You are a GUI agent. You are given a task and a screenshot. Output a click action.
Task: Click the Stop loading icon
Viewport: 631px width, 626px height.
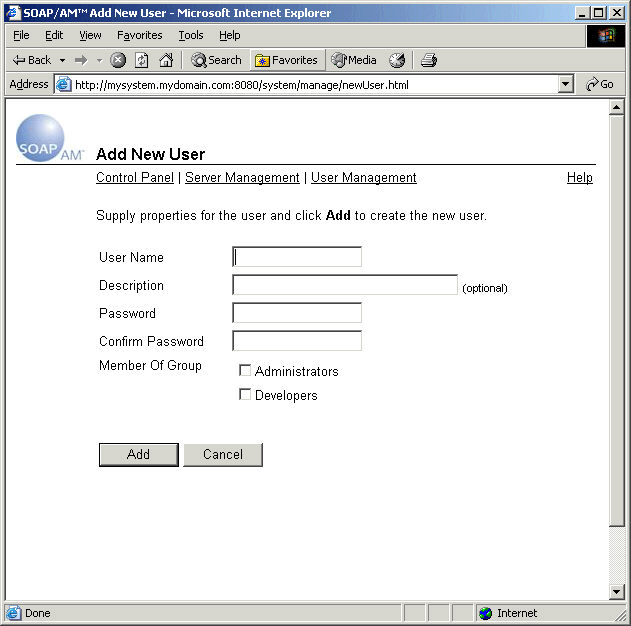(118, 60)
